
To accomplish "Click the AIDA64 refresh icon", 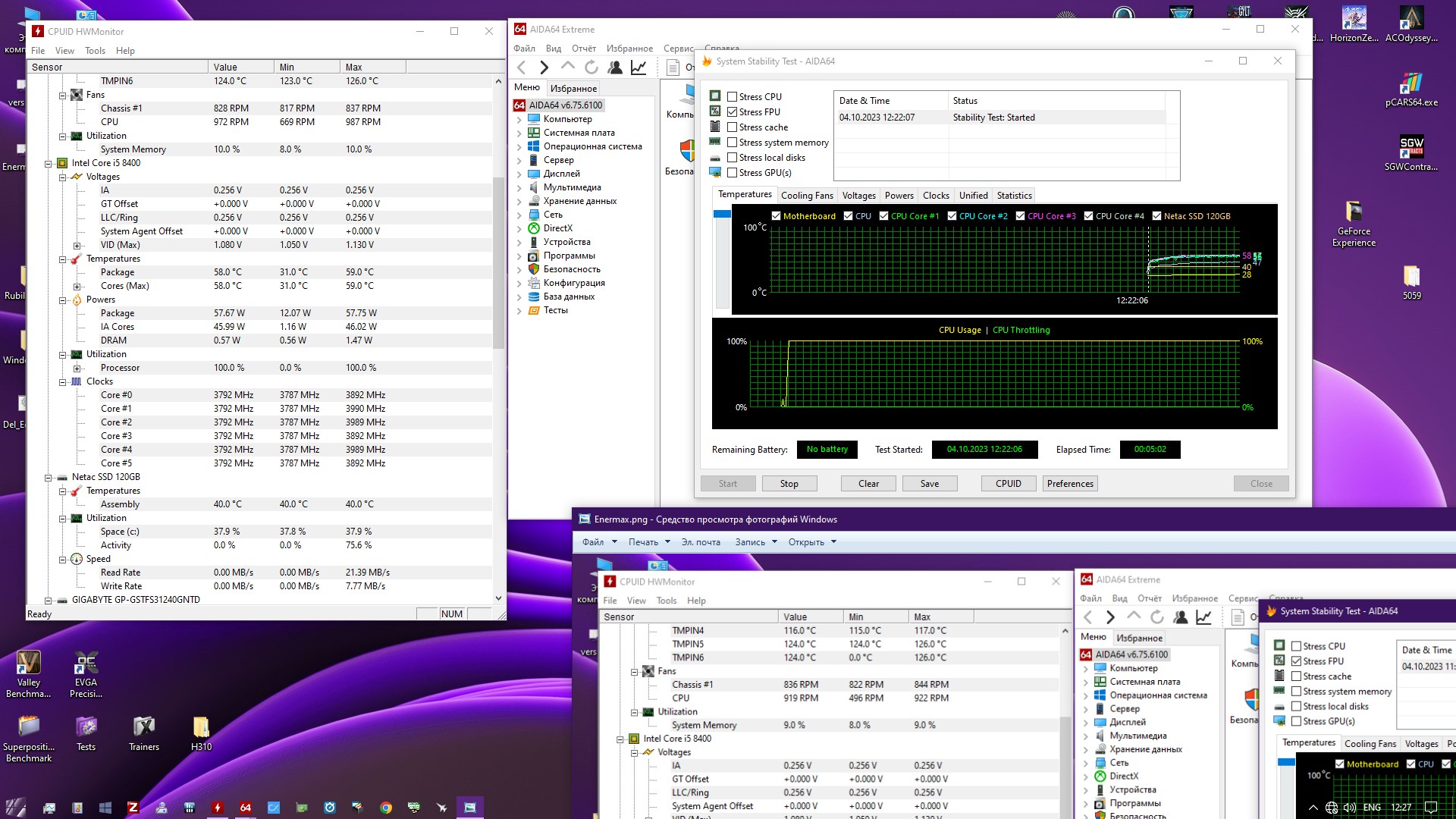I will pos(591,67).
